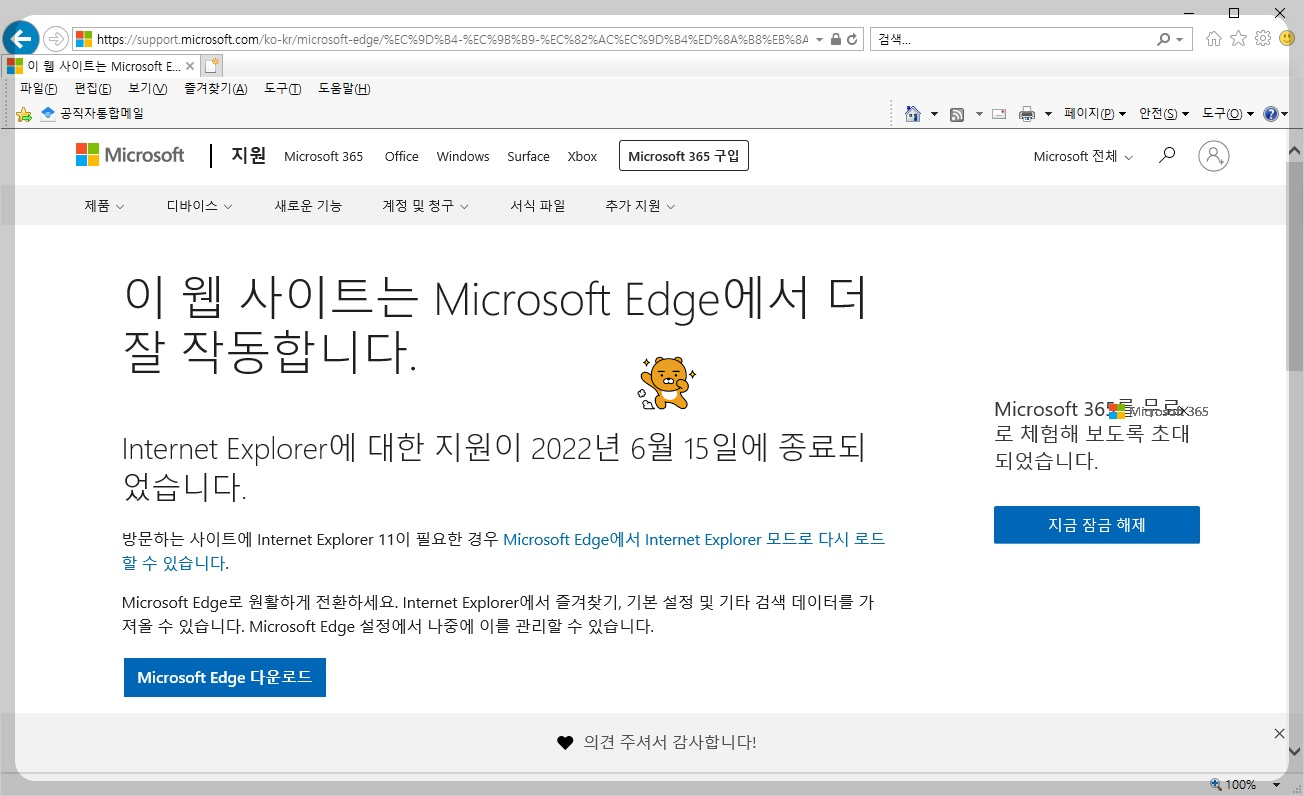Viewport: 1304px width, 796px height.
Task: Expand the 제품 navigation dropdown
Action: click(x=105, y=206)
